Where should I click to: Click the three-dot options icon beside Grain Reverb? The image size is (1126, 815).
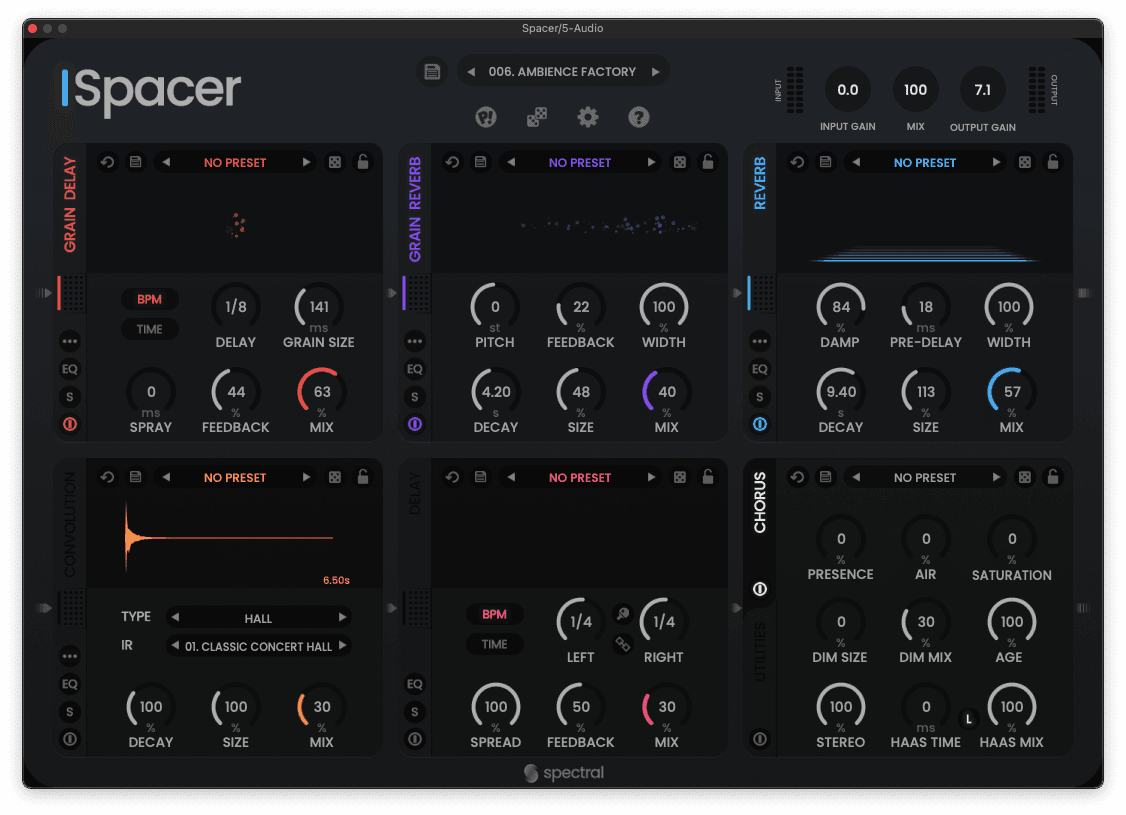(x=415, y=340)
